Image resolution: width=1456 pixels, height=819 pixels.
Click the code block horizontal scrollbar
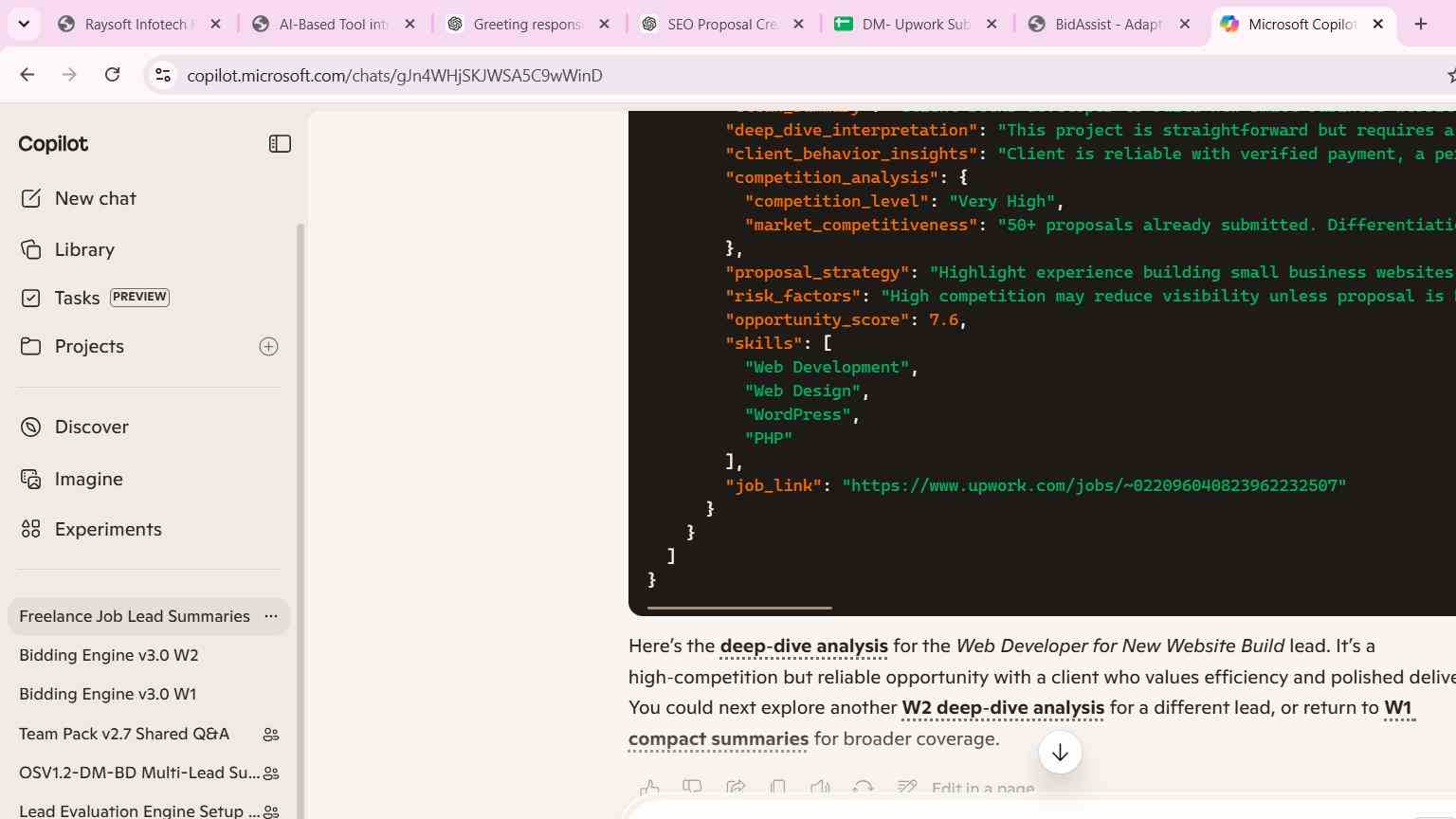coord(739,608)
